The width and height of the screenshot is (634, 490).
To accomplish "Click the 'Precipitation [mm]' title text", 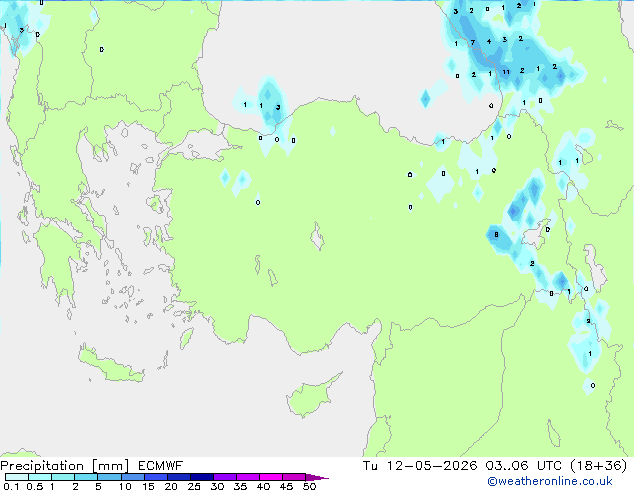I will [x=65, y=466].
